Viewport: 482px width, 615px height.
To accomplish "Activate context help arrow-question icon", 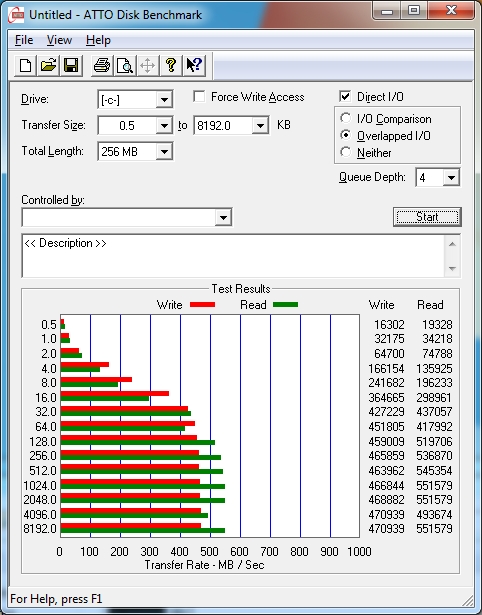I will coord(194,65).
